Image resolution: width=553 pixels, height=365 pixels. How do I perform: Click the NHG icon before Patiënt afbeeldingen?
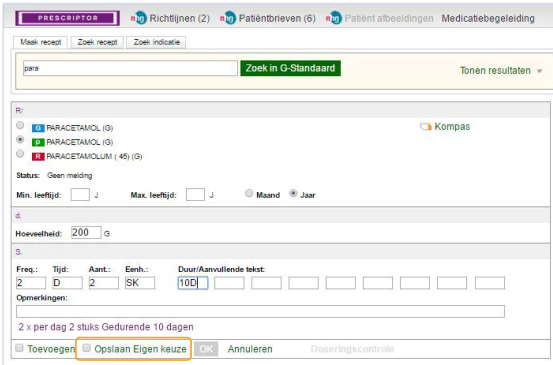(334, 18)
